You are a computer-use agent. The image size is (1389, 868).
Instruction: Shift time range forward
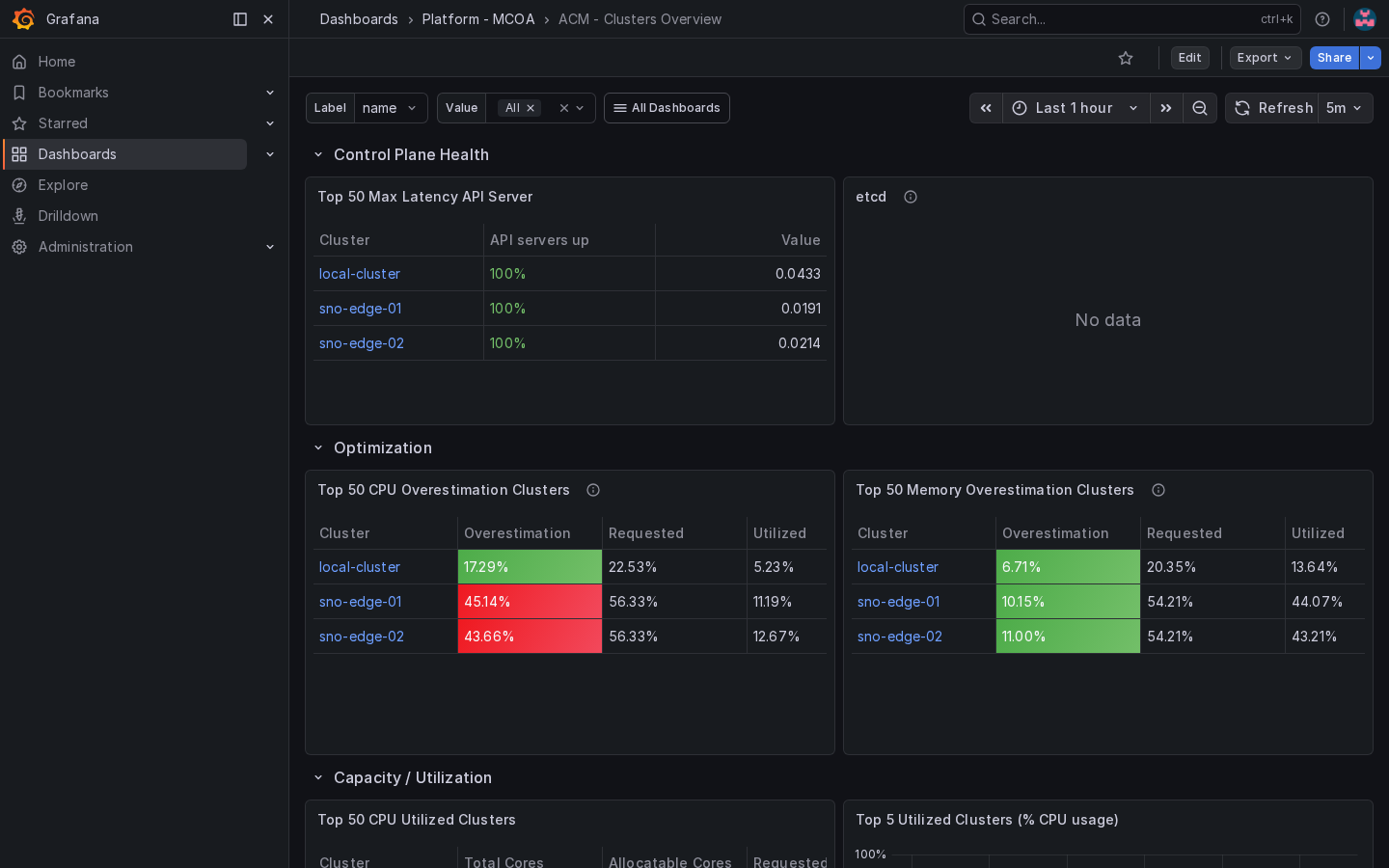point(1166,108)
